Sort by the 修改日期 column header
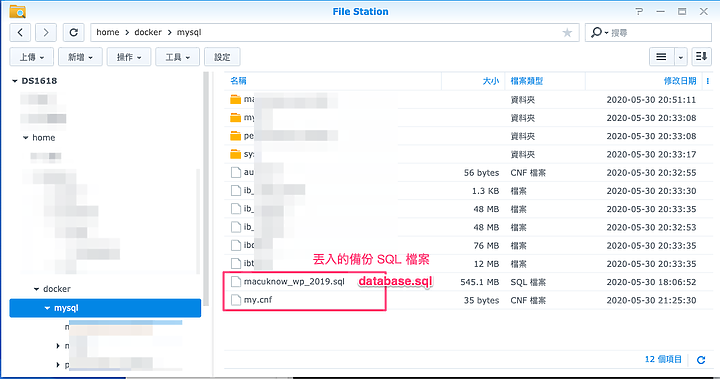 click(x=680, y=81)
